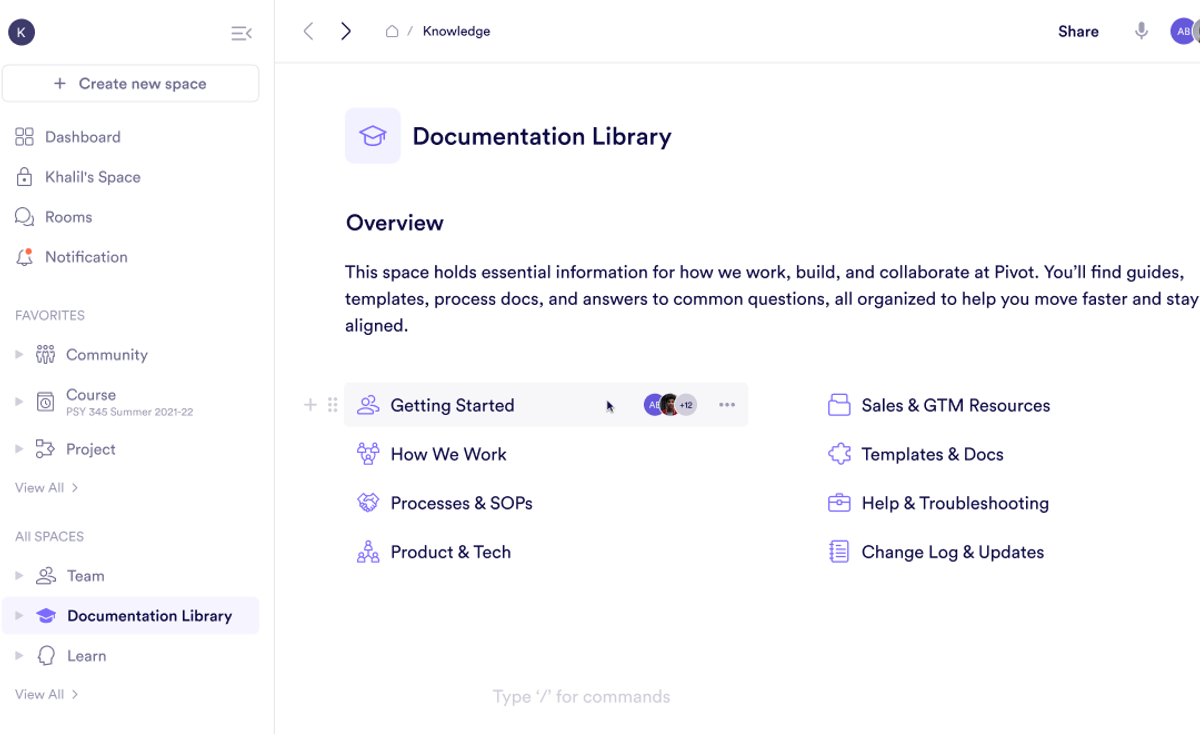This screenshot has width=1200, height=734.
Task: Click the Share button
Action: (x=1078, y=31)
